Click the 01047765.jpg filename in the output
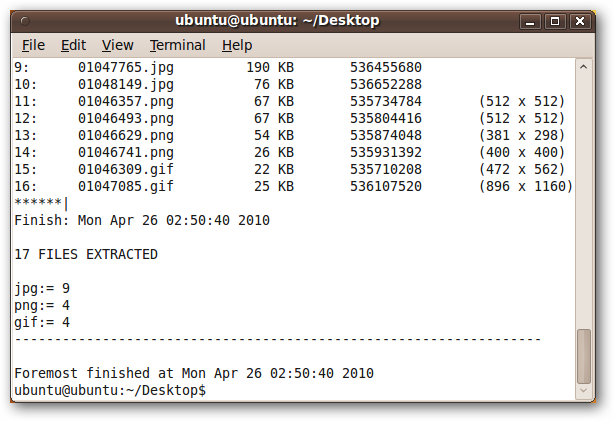Screen dimensions: 614x421 coord(126,67)
